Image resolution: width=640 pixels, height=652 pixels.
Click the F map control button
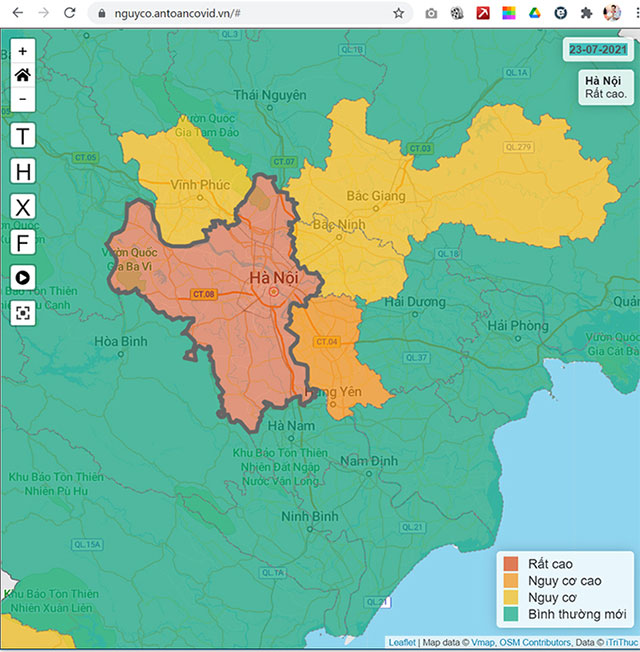coord(22,242)
